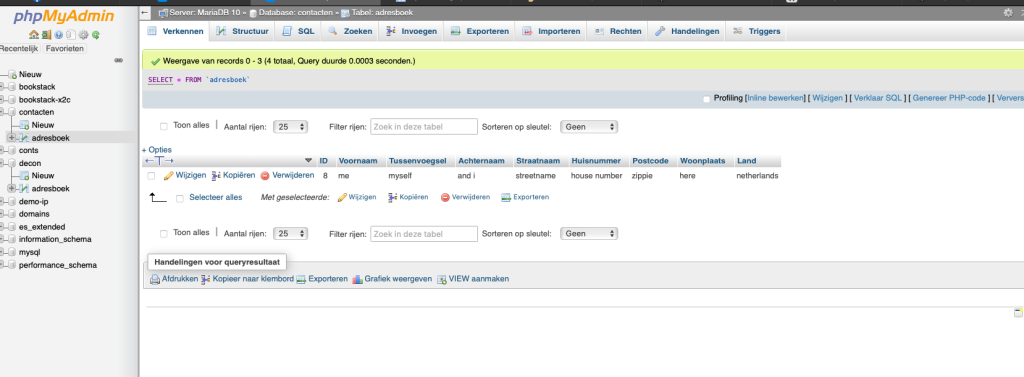Open the Favorieten tab in sidebar
1024x377 pixels.
coord(65,48)
